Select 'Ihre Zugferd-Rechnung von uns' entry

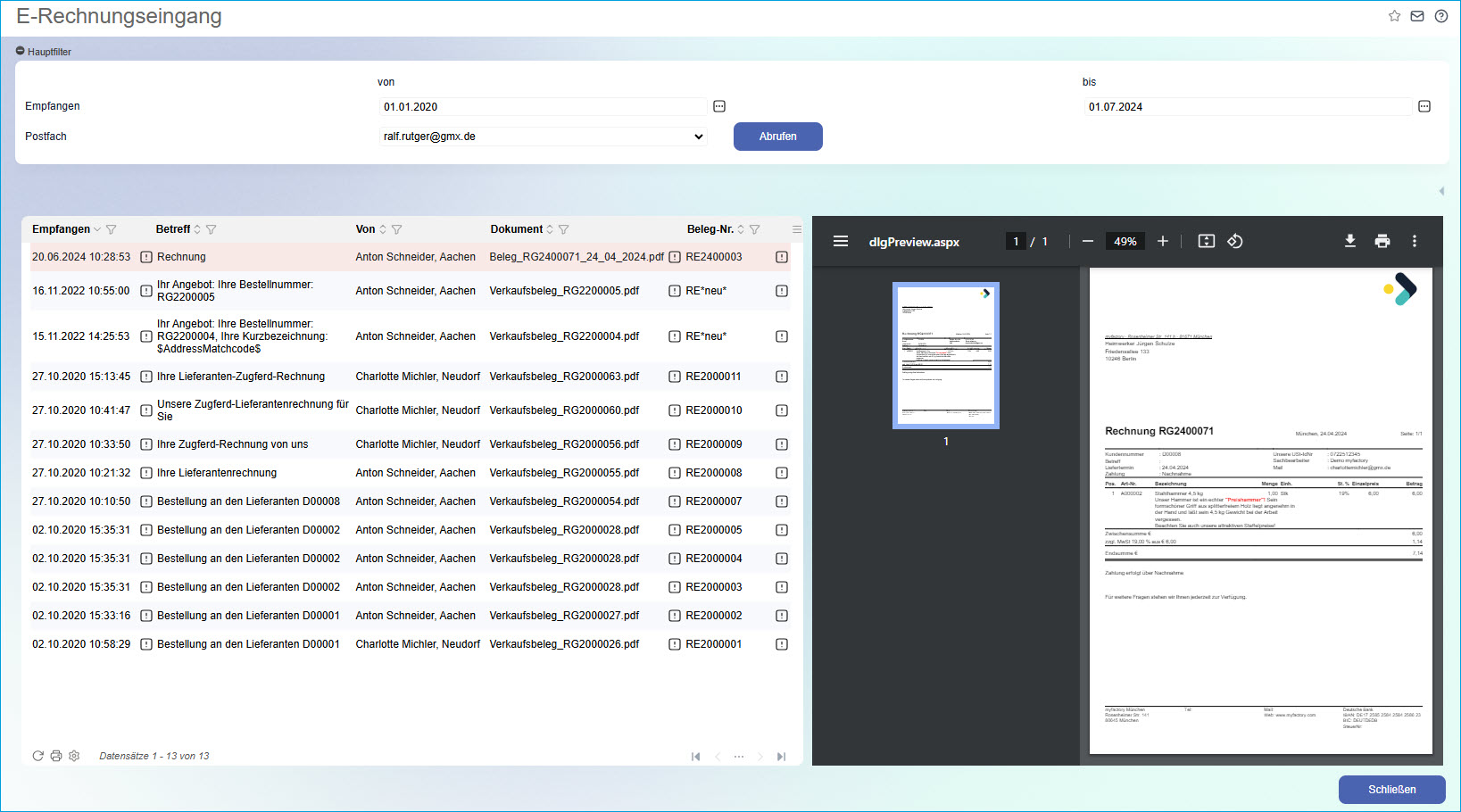point(232,444)
